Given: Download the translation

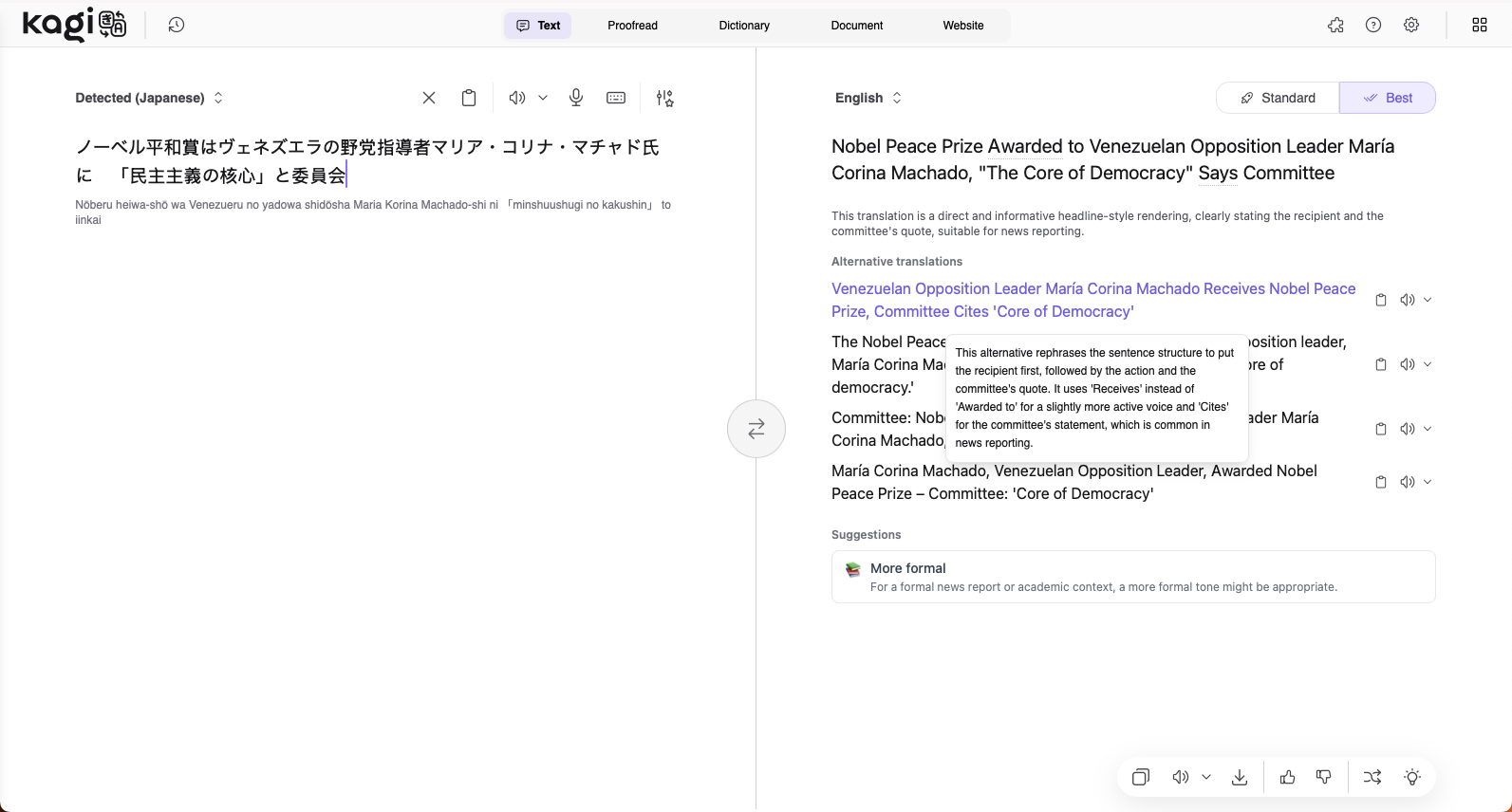Looking at the screenshot, I should [1240, 777].
